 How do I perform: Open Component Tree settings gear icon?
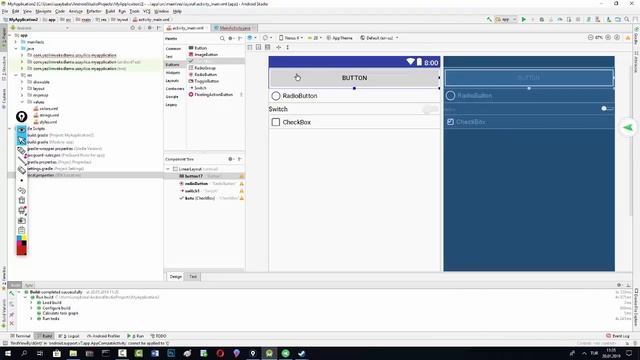click(x=231, y=159)
